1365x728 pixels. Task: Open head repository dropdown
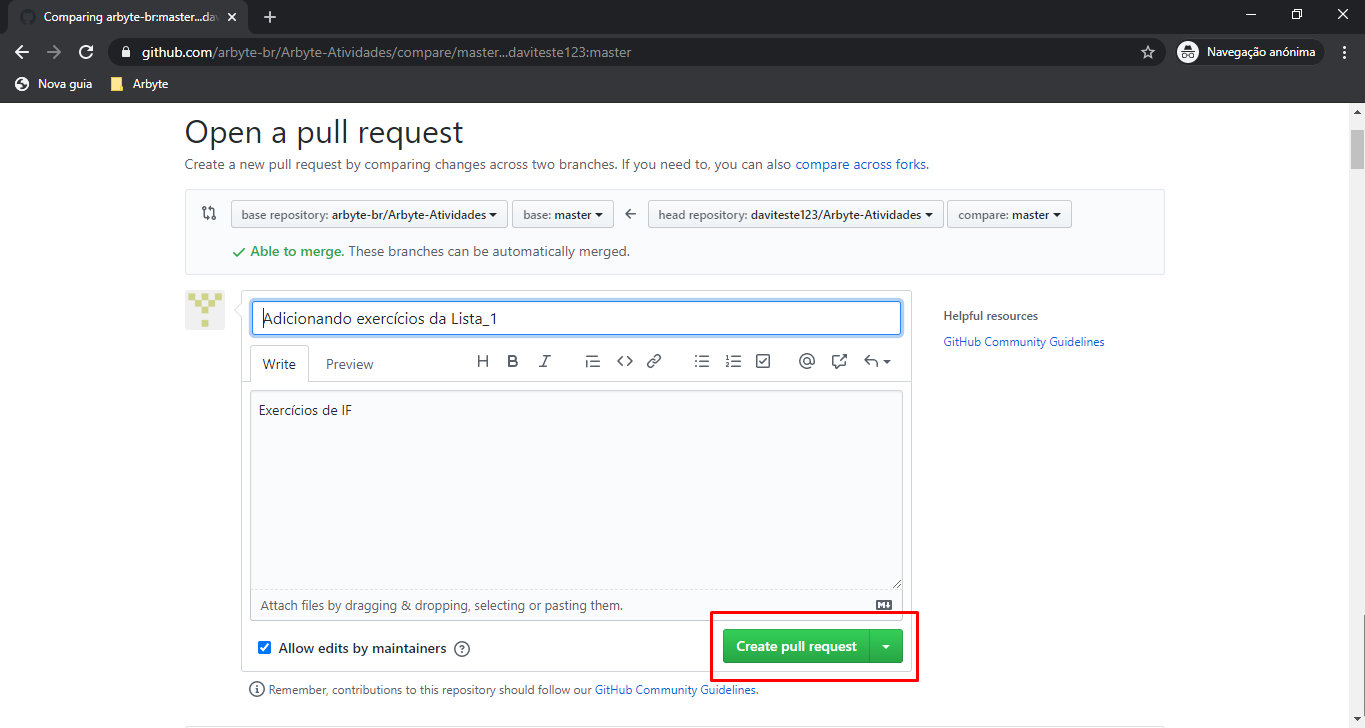[795, 215]
